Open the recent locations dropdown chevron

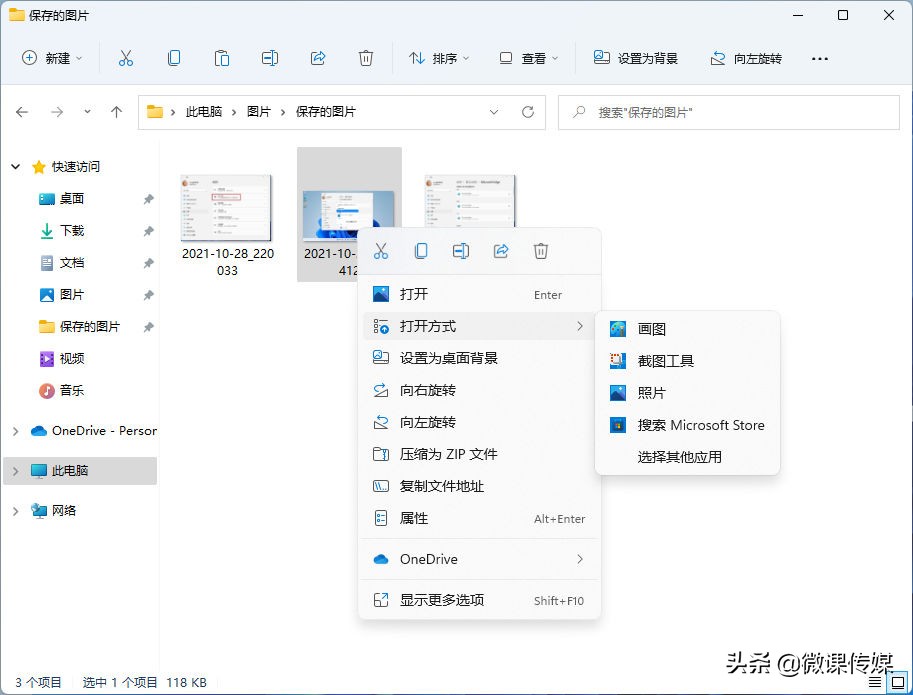(87, 111)
